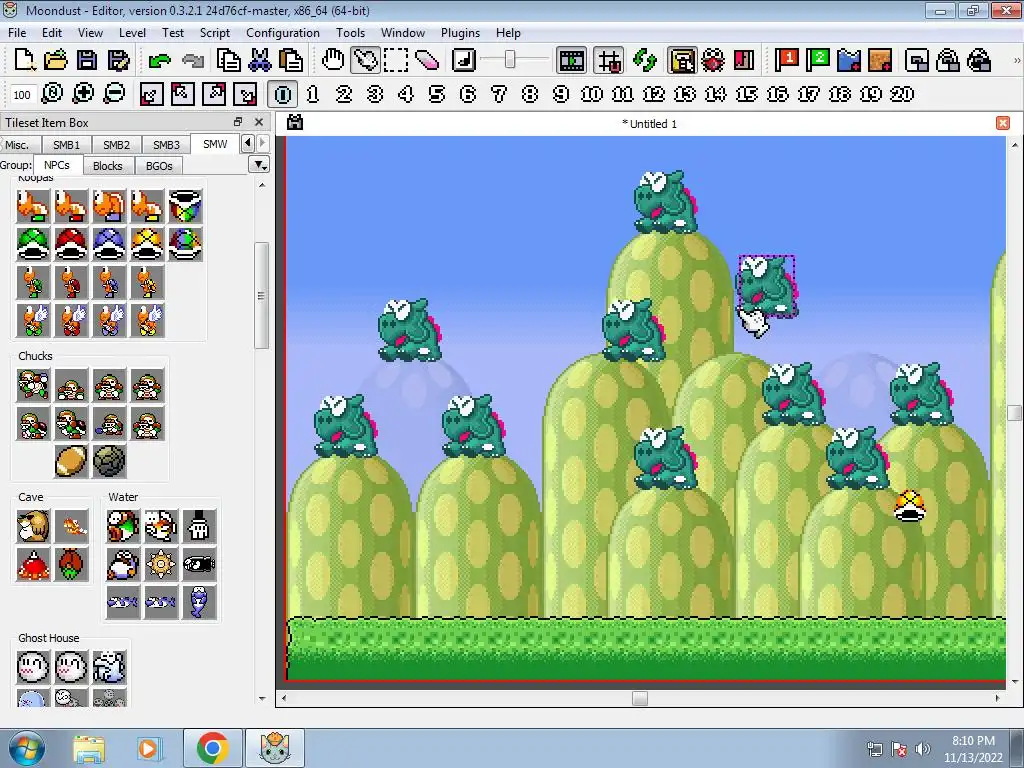Switch to the SMB3 tileset tab

tap(166, 145)
